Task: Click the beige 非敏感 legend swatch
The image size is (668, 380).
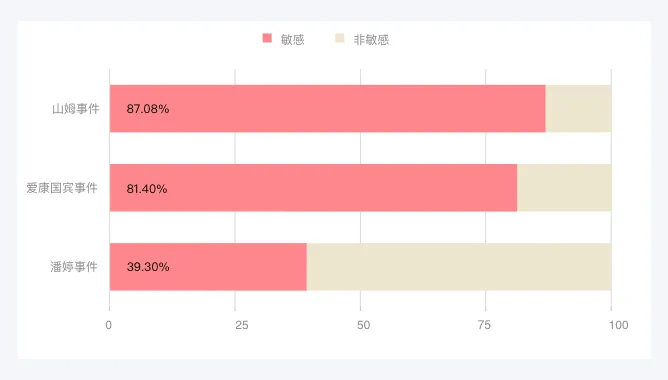Action: [340, 38]
